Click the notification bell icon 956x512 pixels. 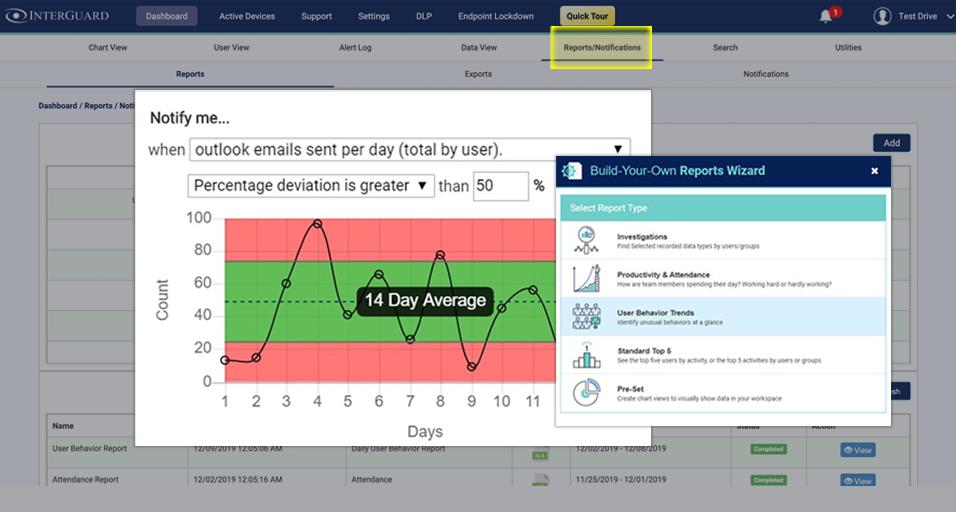click(826, 16)
